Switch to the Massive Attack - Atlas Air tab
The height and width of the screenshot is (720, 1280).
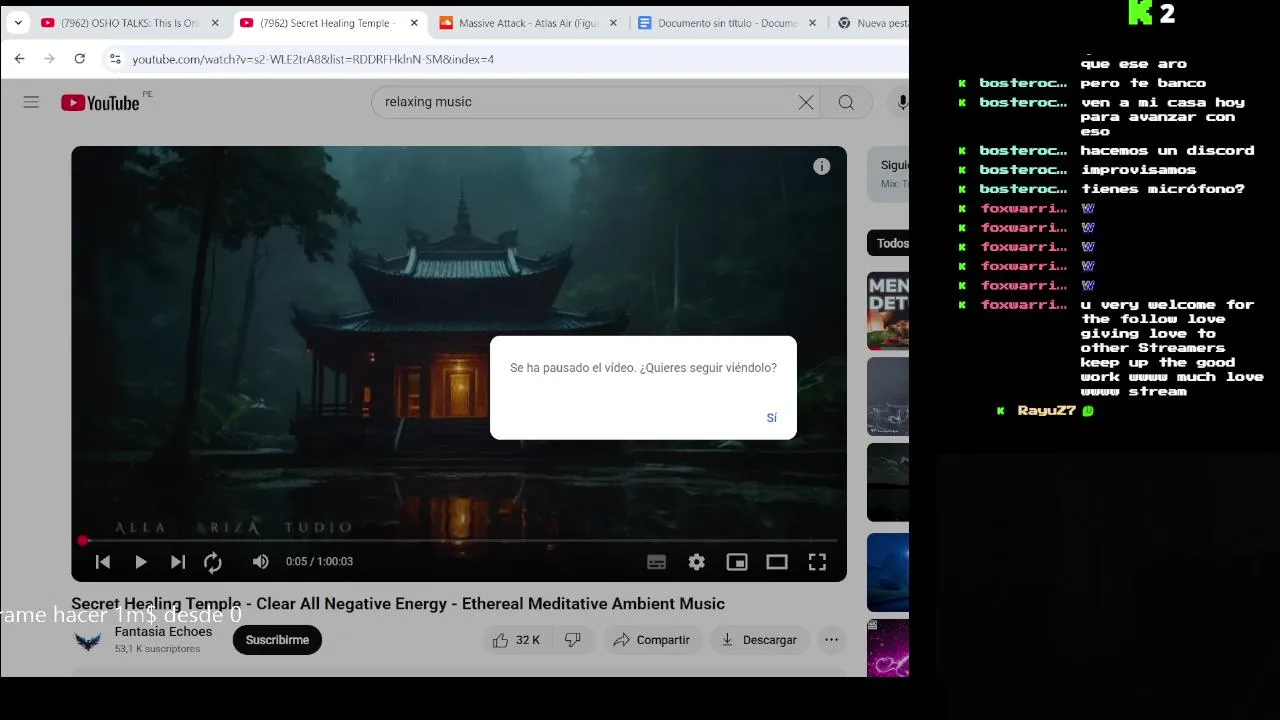click(529, 23)
